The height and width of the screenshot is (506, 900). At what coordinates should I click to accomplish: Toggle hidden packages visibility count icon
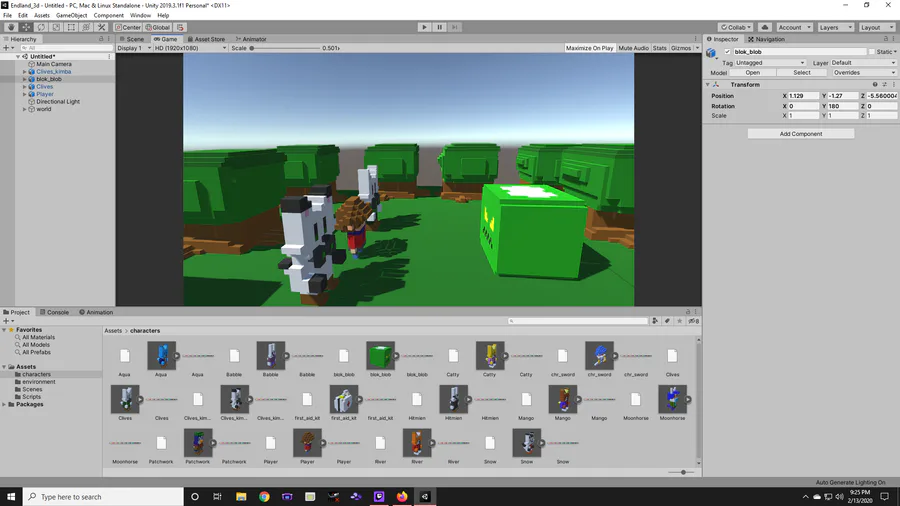point(693,321)
